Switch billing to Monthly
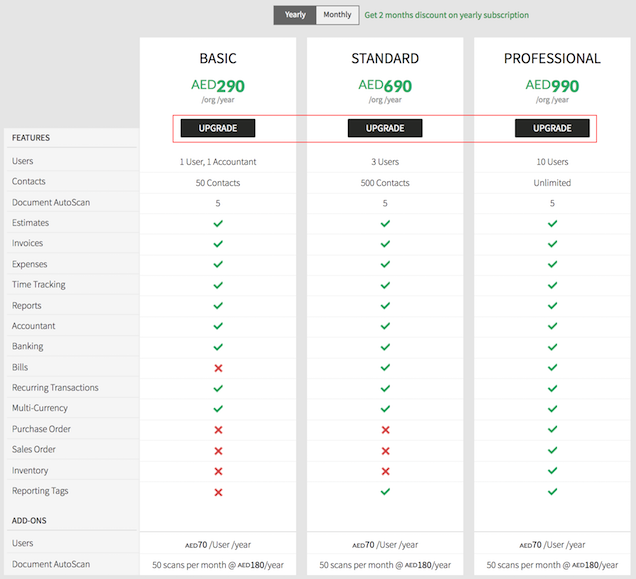 click(337, 15)
